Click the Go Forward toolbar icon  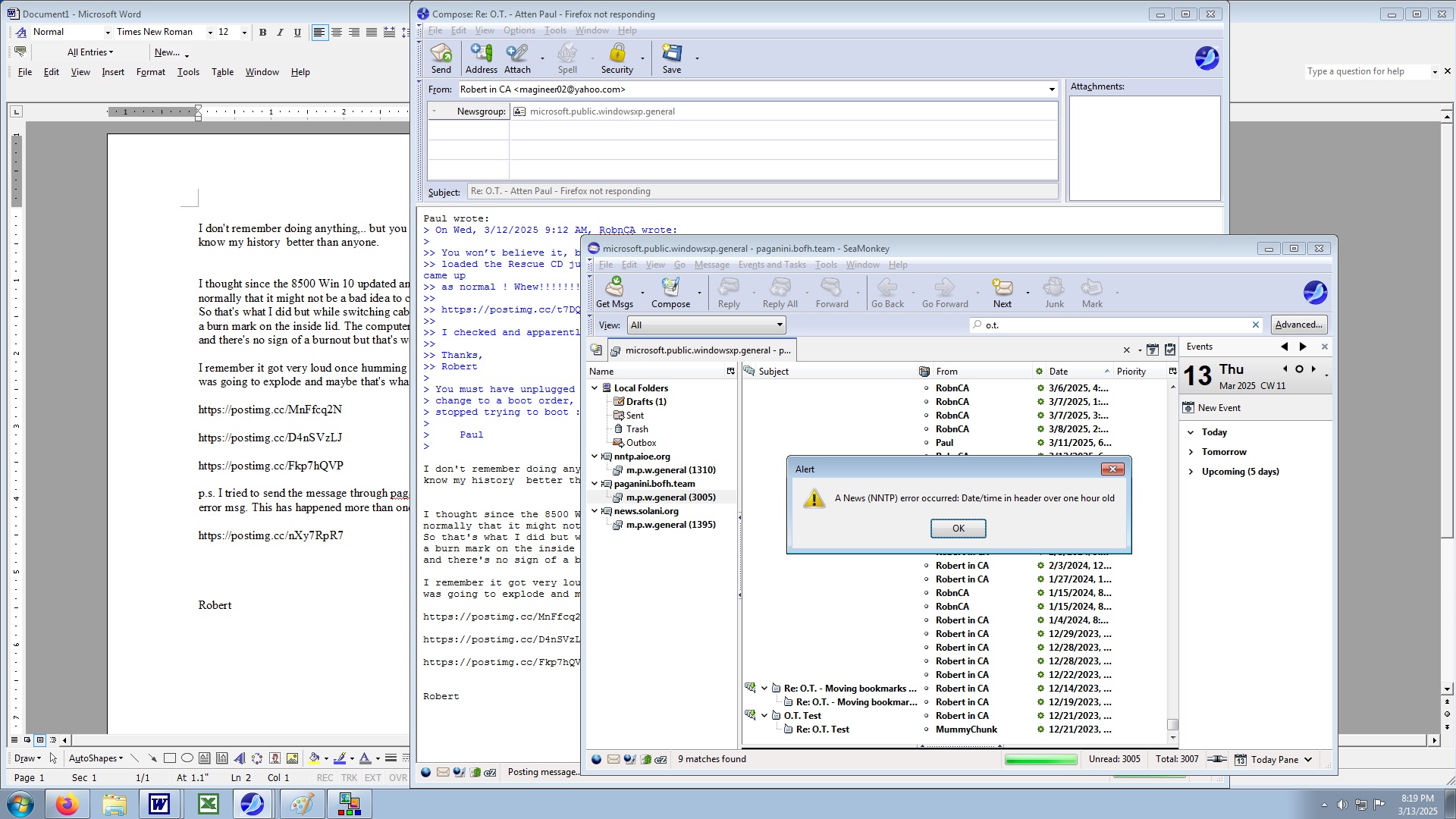pyautogui.click(x=945, y=293)
